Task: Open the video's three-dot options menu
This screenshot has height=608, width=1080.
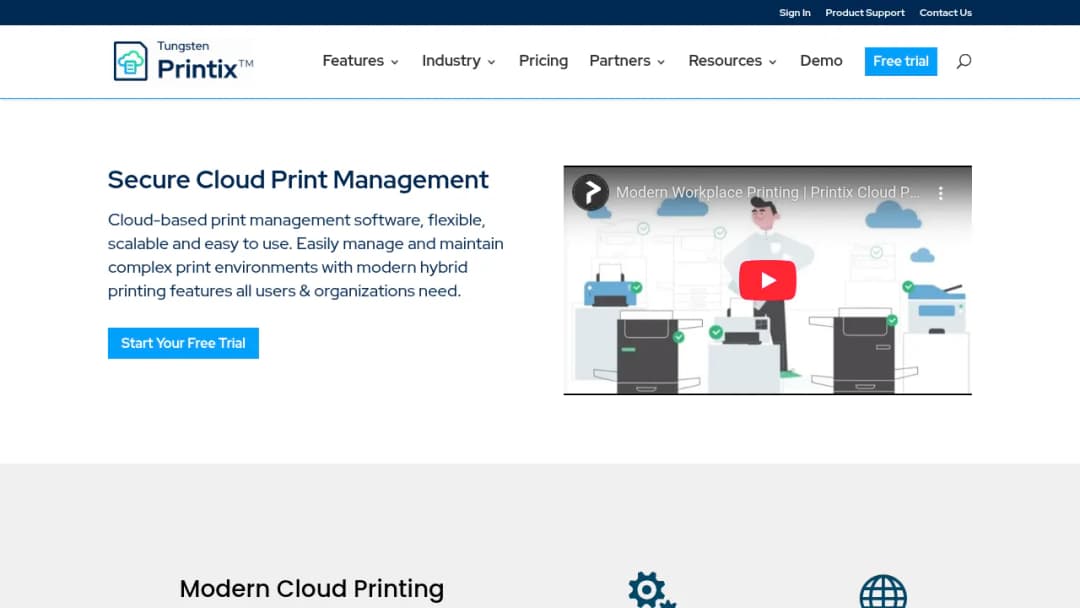Action: point(940,193)
